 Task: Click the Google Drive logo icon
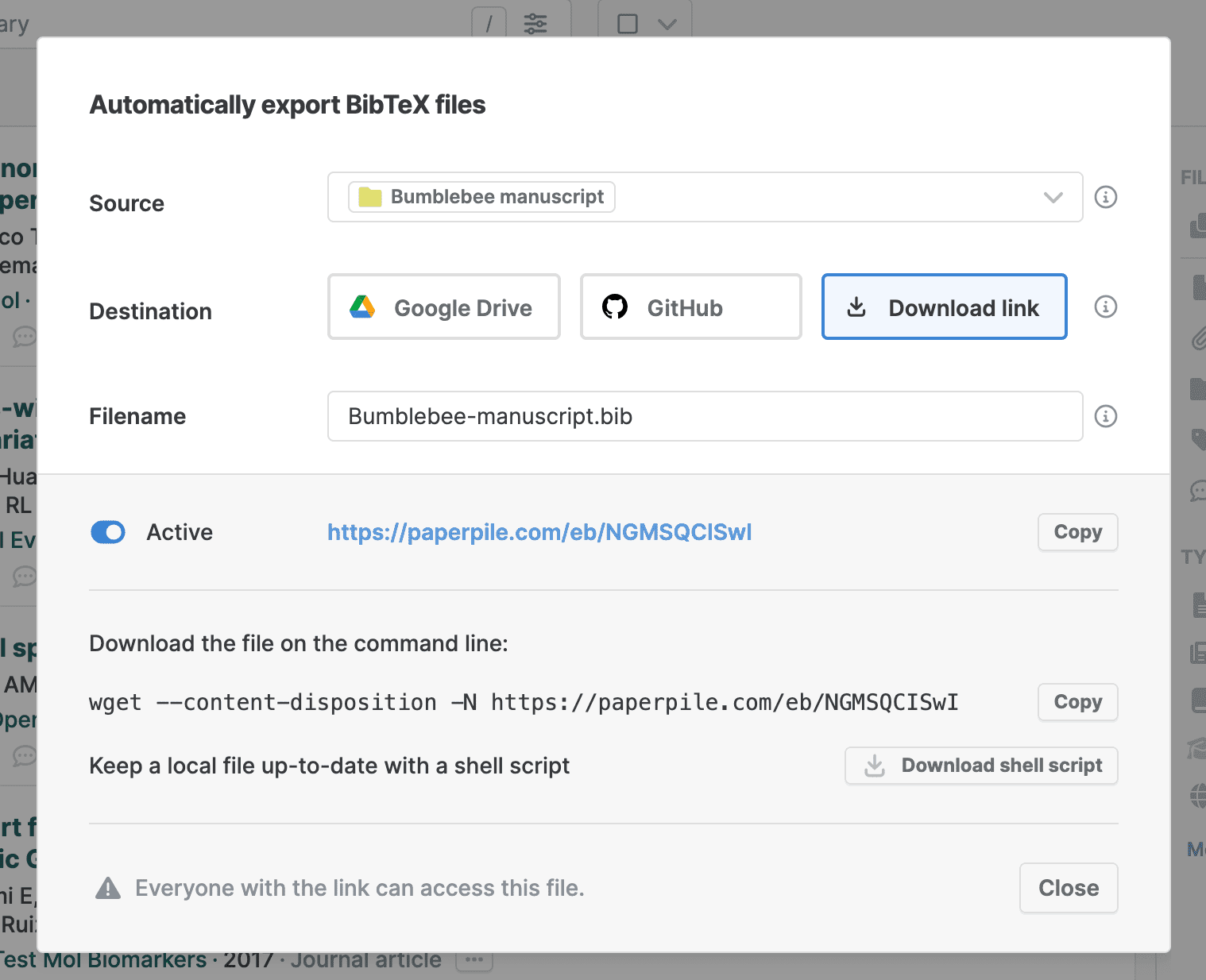point(362,307)
